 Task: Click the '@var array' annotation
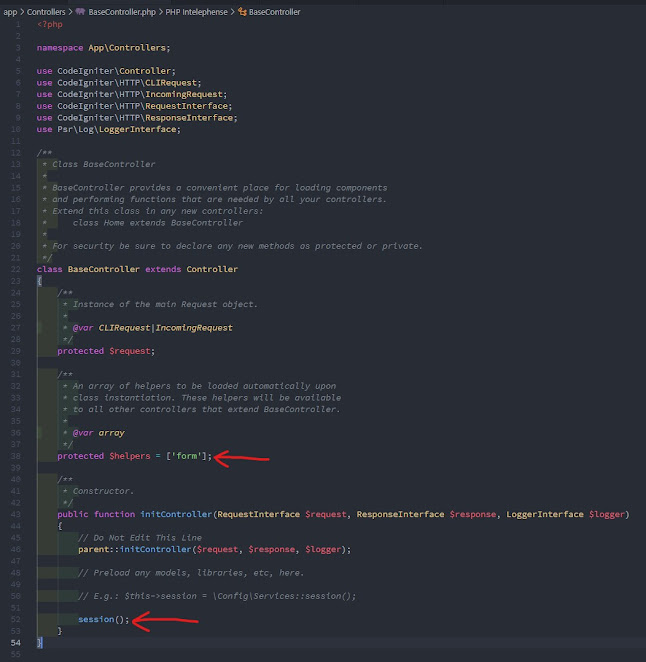(x=98, y=433)
